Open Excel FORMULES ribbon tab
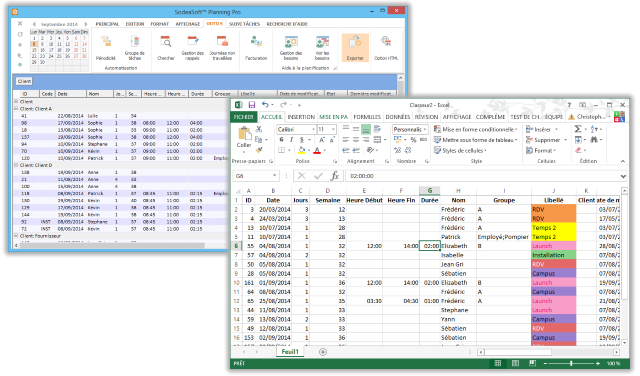Viewport: 640px width, 376px height. point(367,117)
